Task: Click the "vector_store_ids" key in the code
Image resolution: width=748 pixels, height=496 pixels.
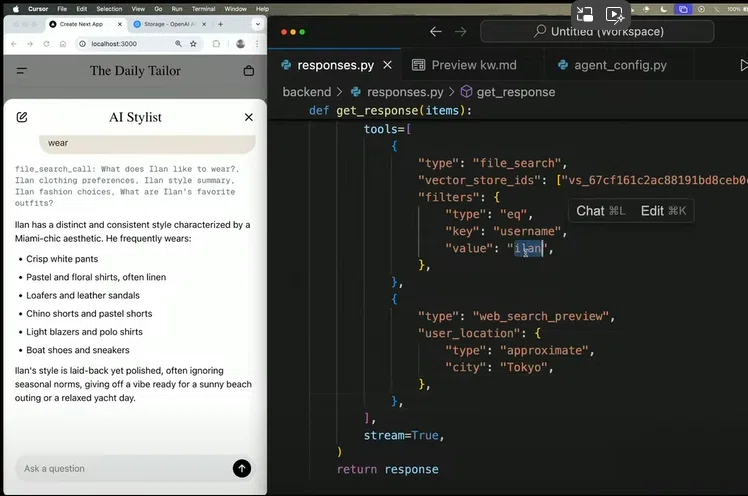Action: (x=479, y=180)
